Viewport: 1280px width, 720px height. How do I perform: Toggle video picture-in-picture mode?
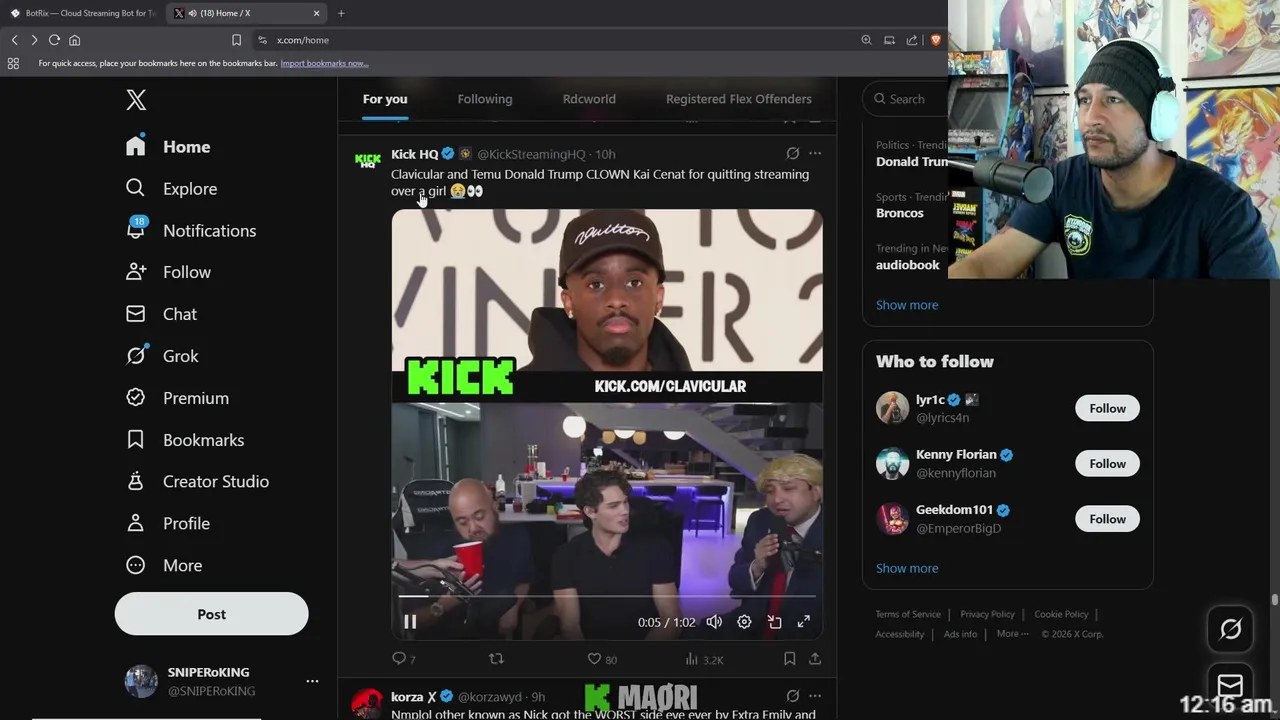(x=774, y=622)
